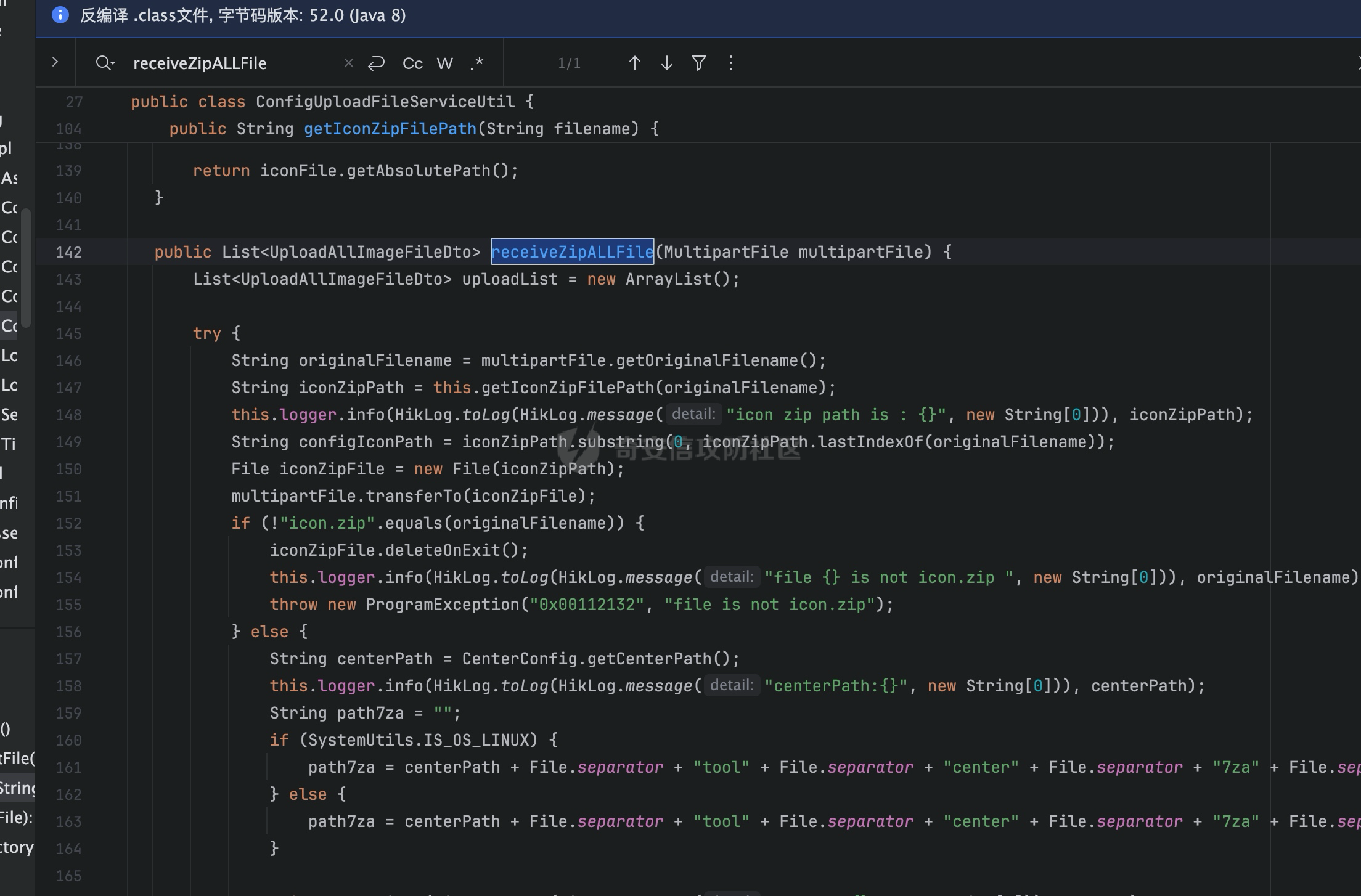Toggle Match Case (Cc) option
The height and width of the screenshot is (896, 1361).
click(412, 63)
